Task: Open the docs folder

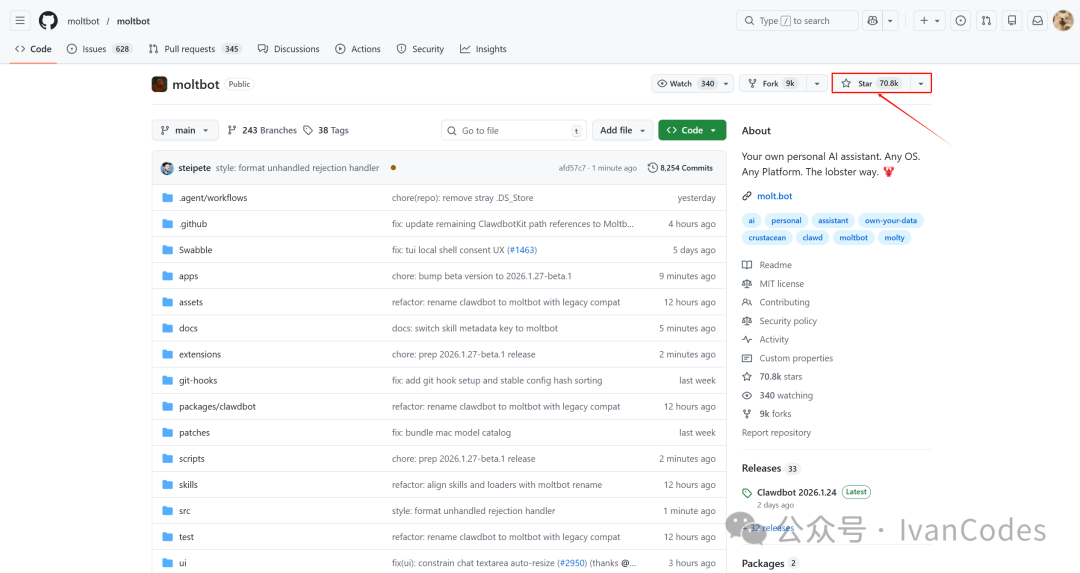Action: (188, 329)
